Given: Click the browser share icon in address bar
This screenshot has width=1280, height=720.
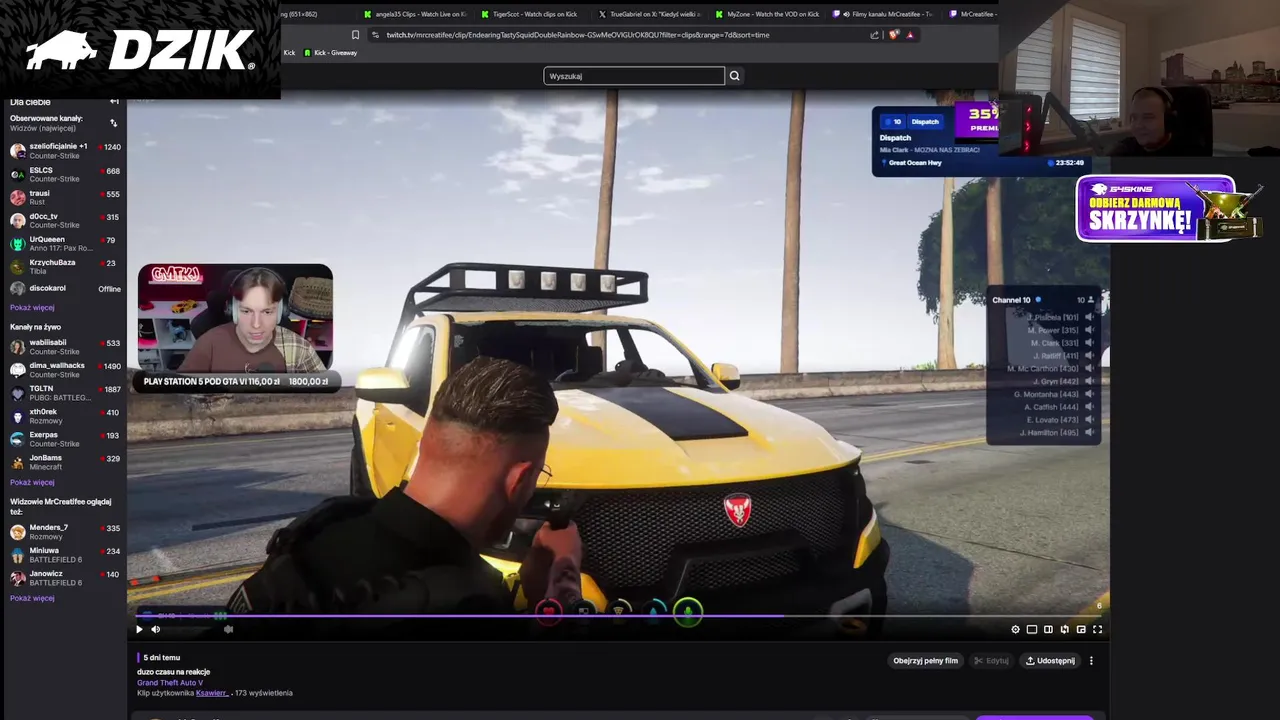Looking at the screenshot, I should pyautogui.click(x=874, y=35).
